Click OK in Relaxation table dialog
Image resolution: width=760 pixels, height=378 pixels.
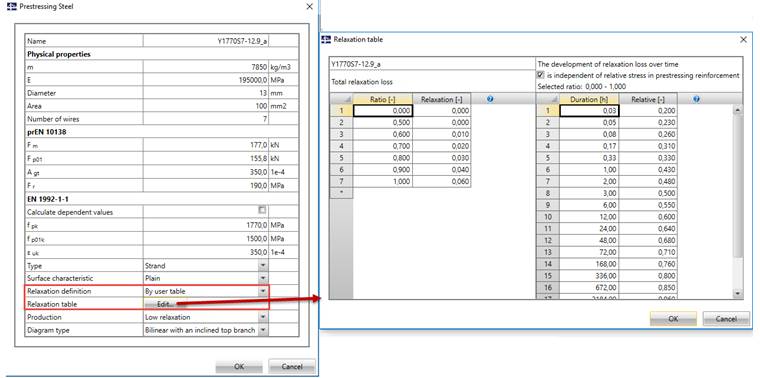tap(673, 319)
